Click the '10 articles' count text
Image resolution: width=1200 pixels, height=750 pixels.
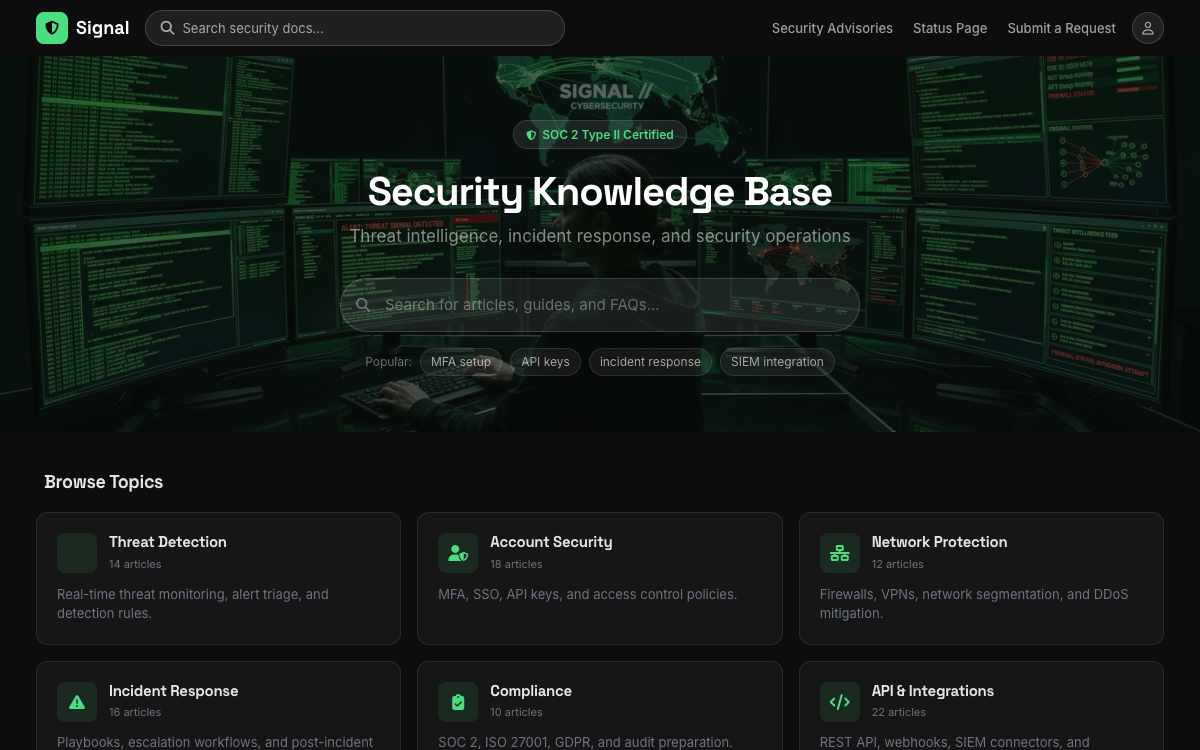(516, 713)
